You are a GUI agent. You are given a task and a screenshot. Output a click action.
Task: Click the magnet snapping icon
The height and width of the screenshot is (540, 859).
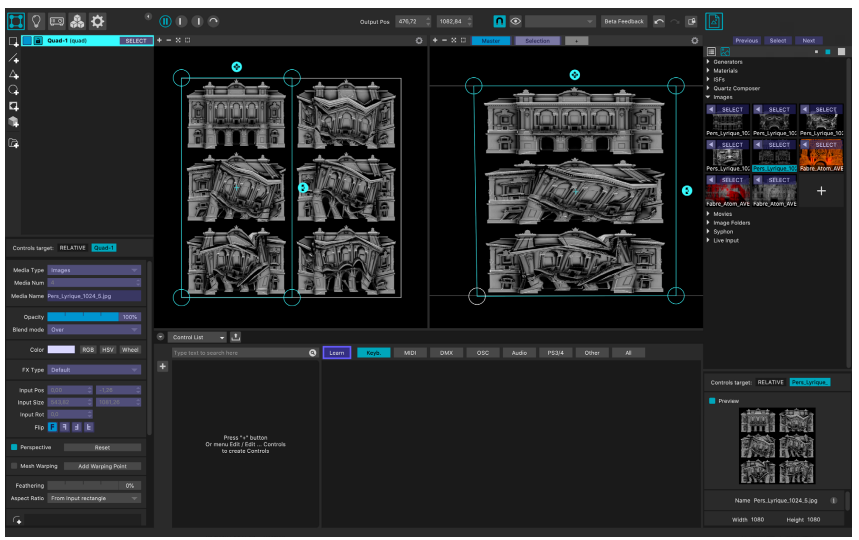499,21
